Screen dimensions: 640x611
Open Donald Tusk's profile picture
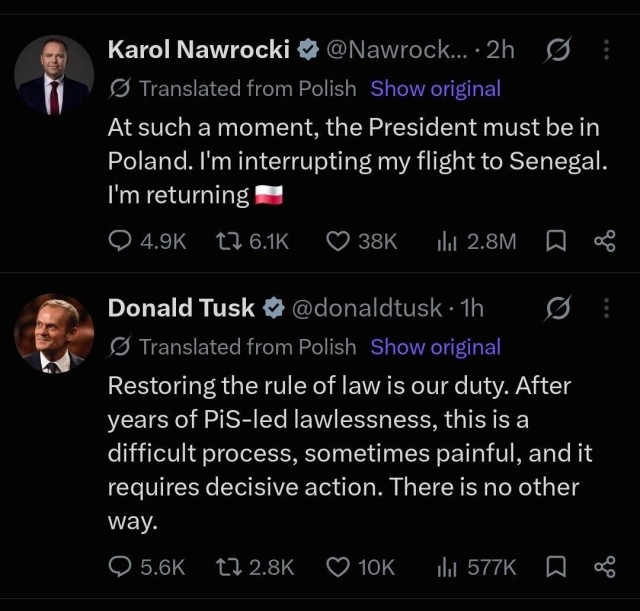pos(54,333)
